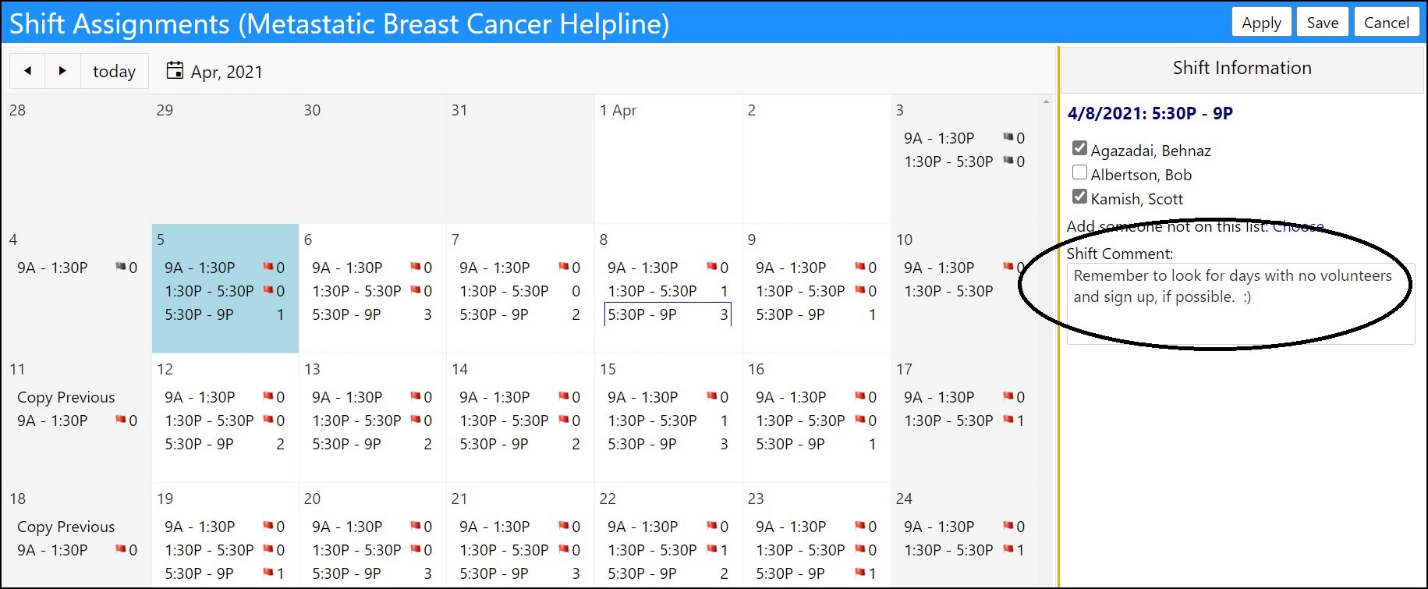Click gray flag on April 4 9A shift

pos(120,267)
